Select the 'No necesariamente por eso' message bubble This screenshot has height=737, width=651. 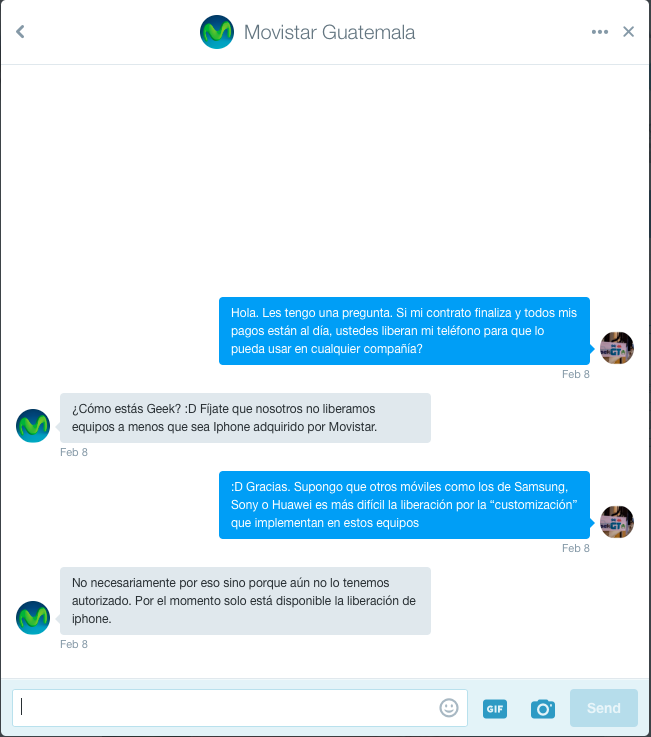pyautogui.click(x=245, y=601)
